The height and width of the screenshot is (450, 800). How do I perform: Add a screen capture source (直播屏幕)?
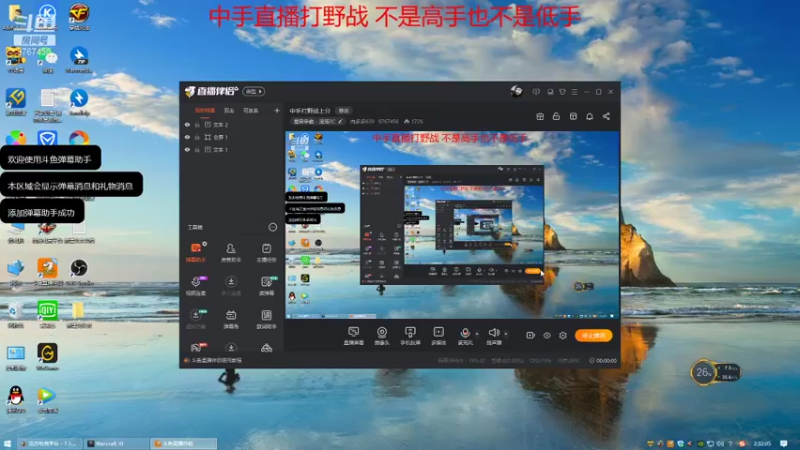(x=354, y=336)
